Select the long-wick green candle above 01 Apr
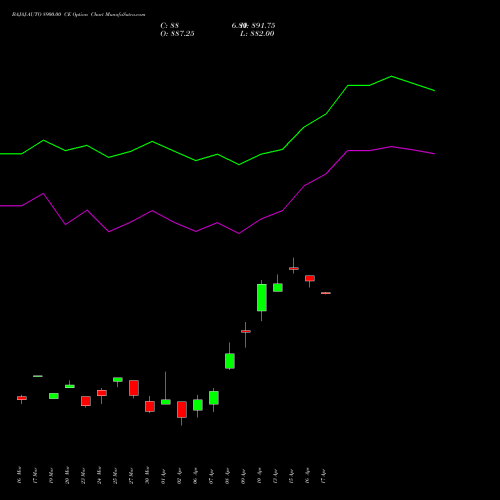 pos(166,402)
